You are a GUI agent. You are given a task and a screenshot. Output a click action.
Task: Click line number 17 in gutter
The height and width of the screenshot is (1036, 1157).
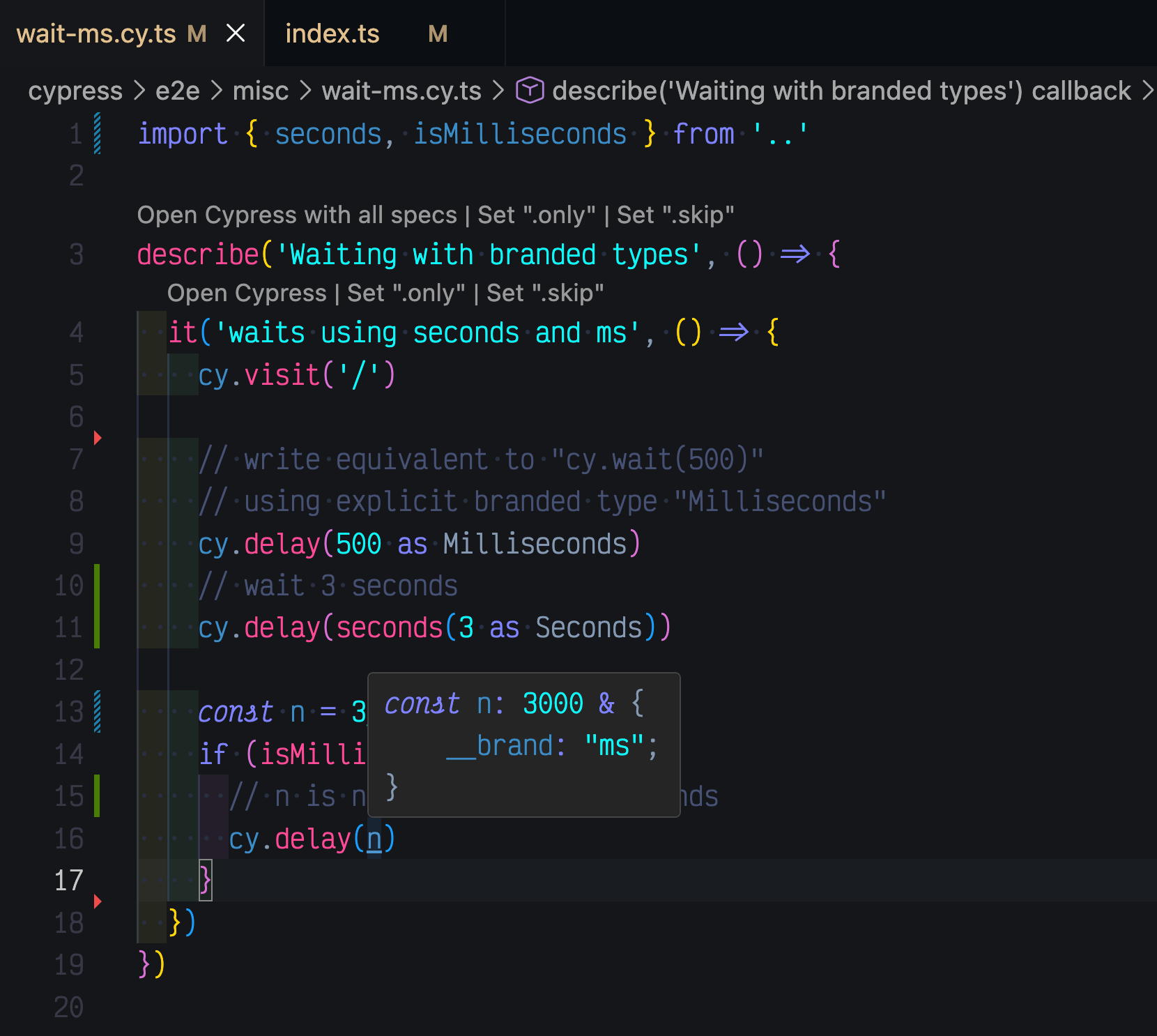pyautogui.click(x=68, y=881)
